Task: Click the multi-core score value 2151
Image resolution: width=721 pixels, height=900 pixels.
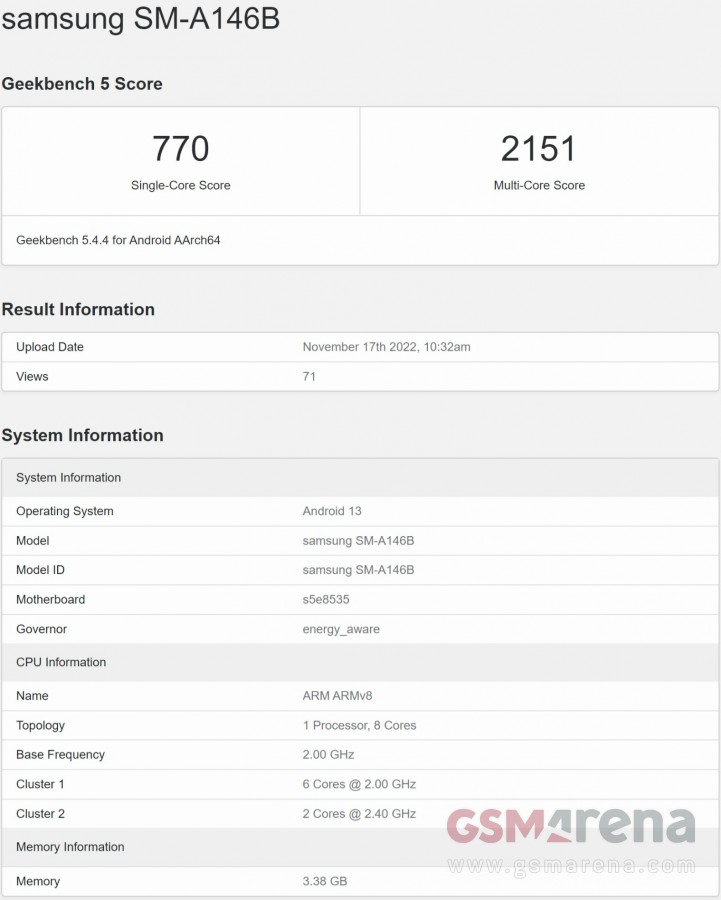Action: pos(538,149)
